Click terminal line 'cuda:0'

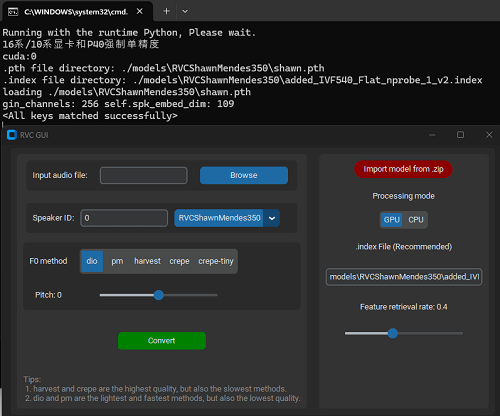click(19, 56)
